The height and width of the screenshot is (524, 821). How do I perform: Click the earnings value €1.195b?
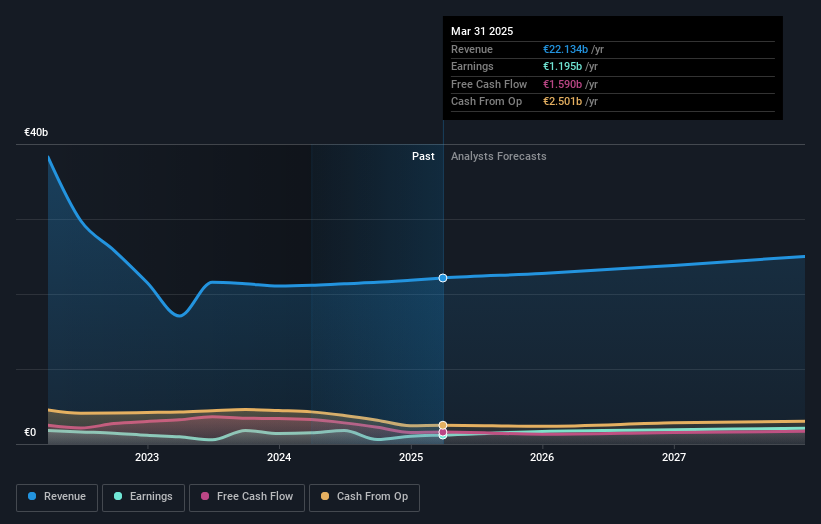coord(562,66)
